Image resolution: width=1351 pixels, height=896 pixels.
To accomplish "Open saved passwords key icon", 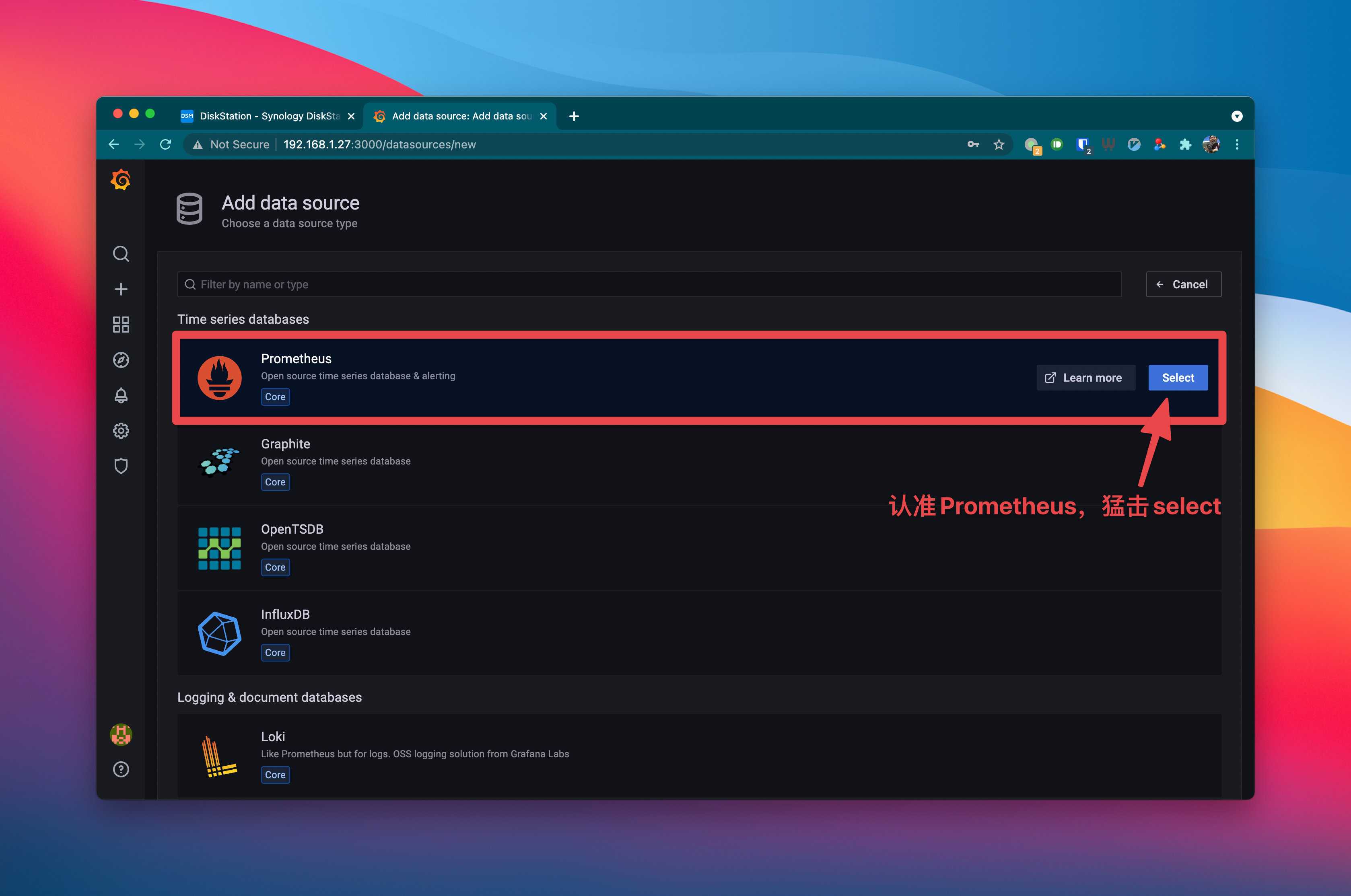I will [973, 144].
